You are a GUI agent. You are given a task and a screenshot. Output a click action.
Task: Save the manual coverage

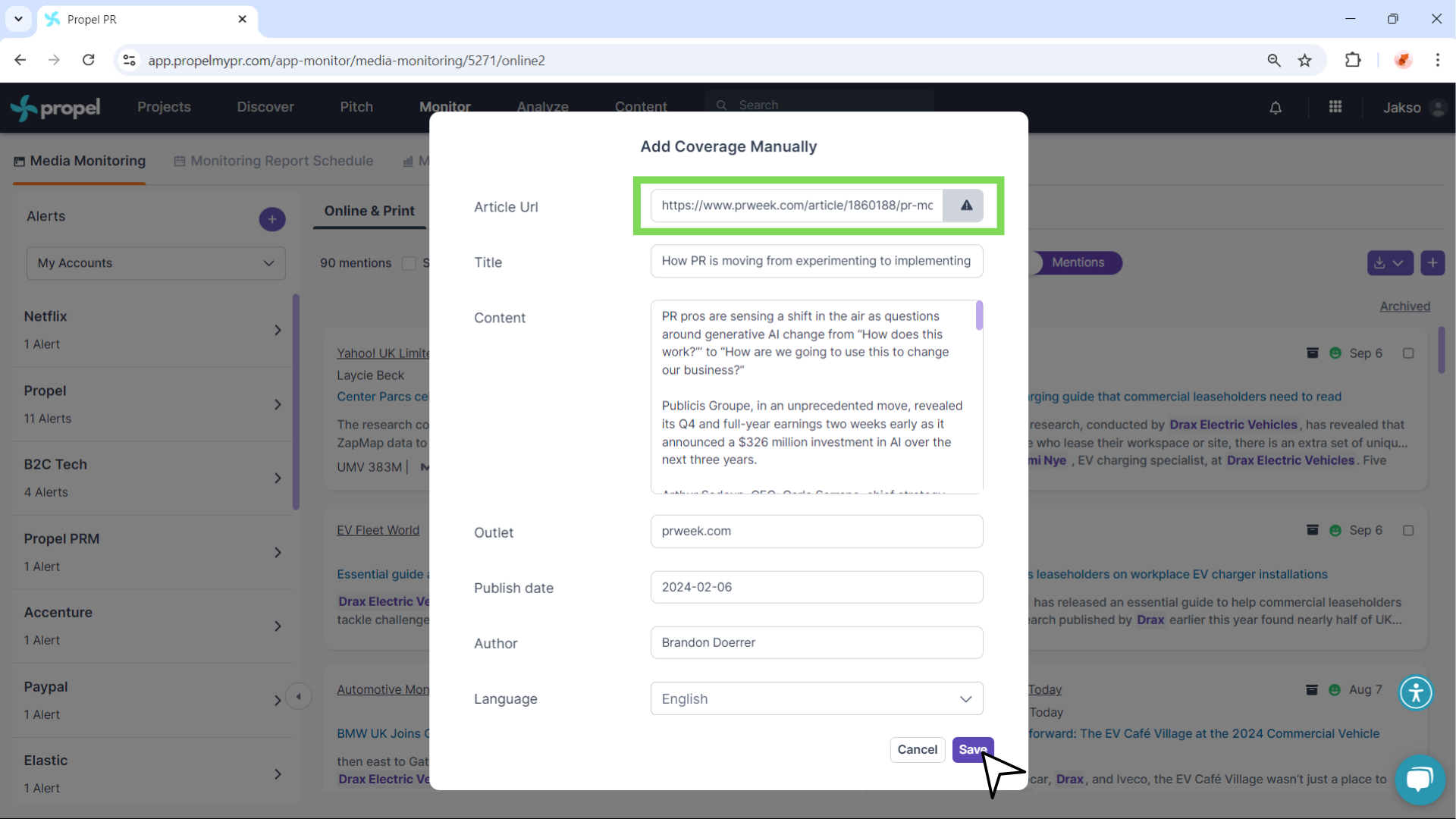(x=973, y=750)
